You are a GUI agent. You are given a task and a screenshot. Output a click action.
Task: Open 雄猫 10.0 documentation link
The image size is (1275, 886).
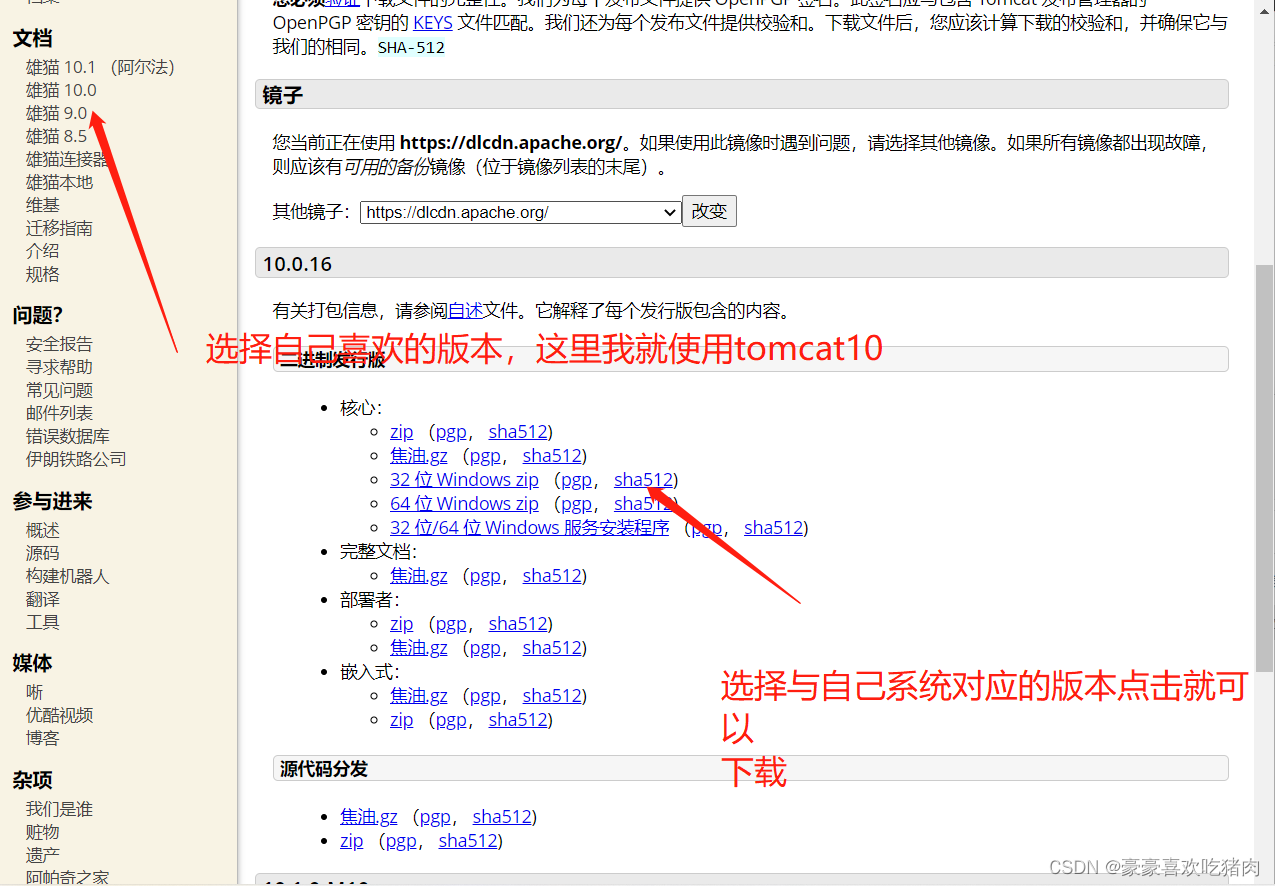coord(61,90)
